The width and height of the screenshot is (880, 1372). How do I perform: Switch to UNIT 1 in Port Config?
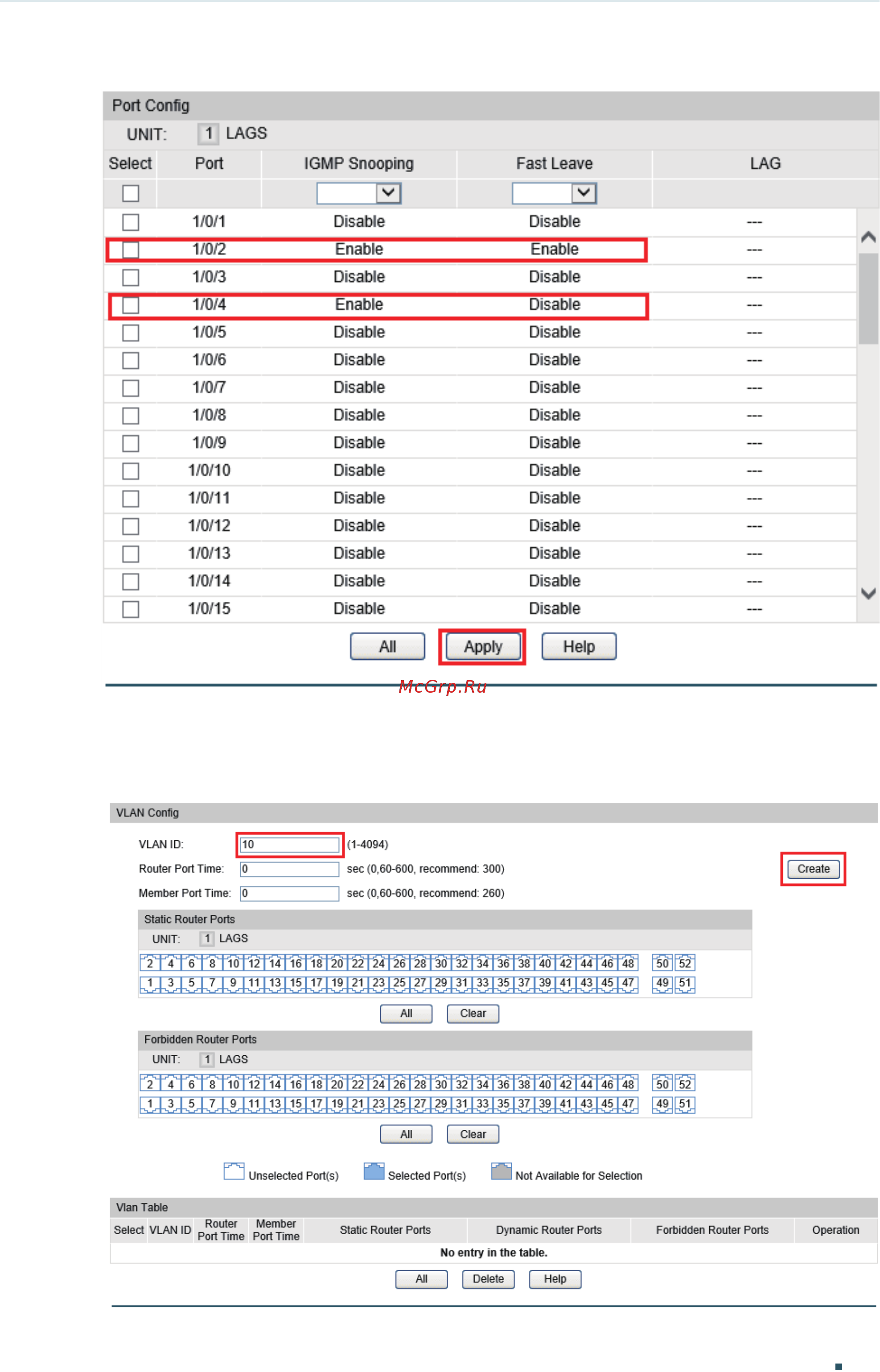(x=209, y=134)
